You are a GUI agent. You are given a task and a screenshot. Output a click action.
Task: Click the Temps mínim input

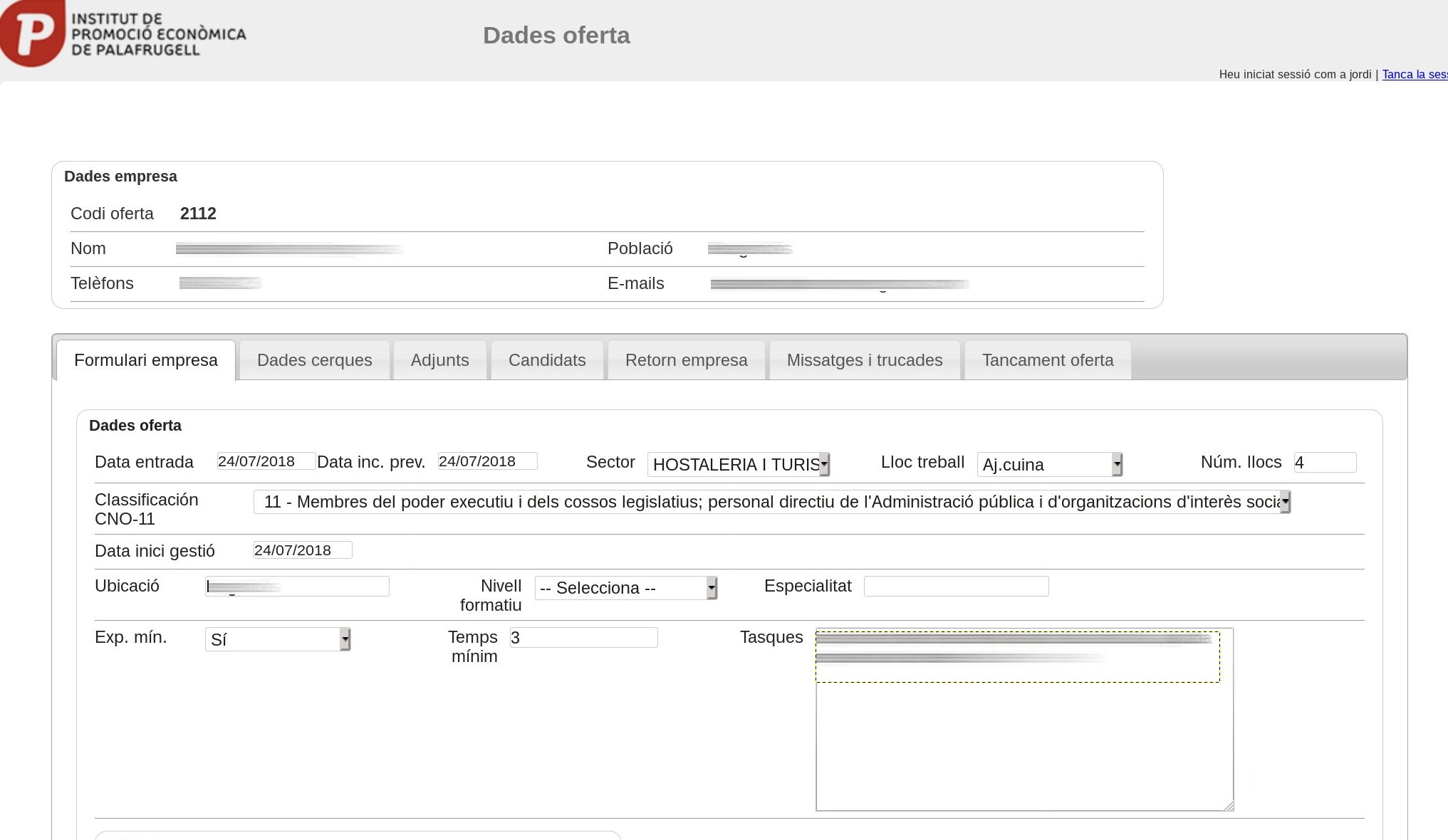tap(583, 638)
